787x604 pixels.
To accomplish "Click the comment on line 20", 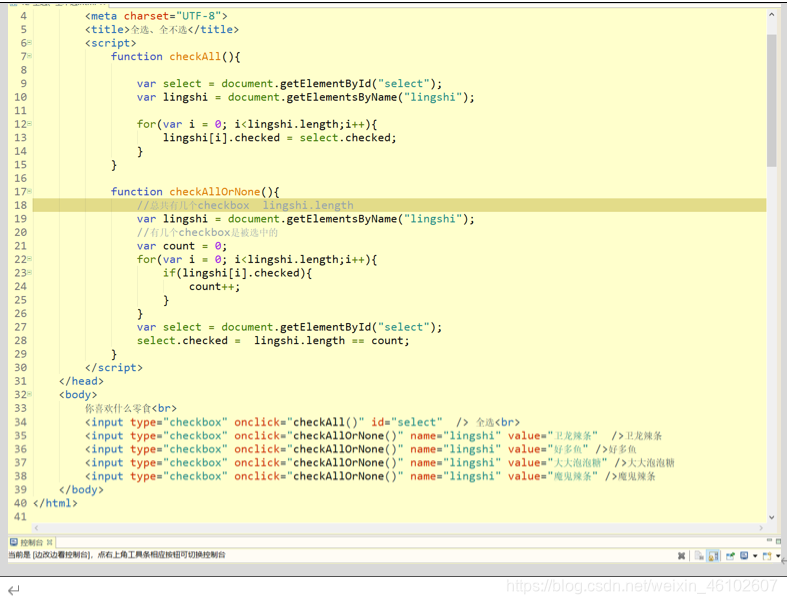I will coord(207,232).
